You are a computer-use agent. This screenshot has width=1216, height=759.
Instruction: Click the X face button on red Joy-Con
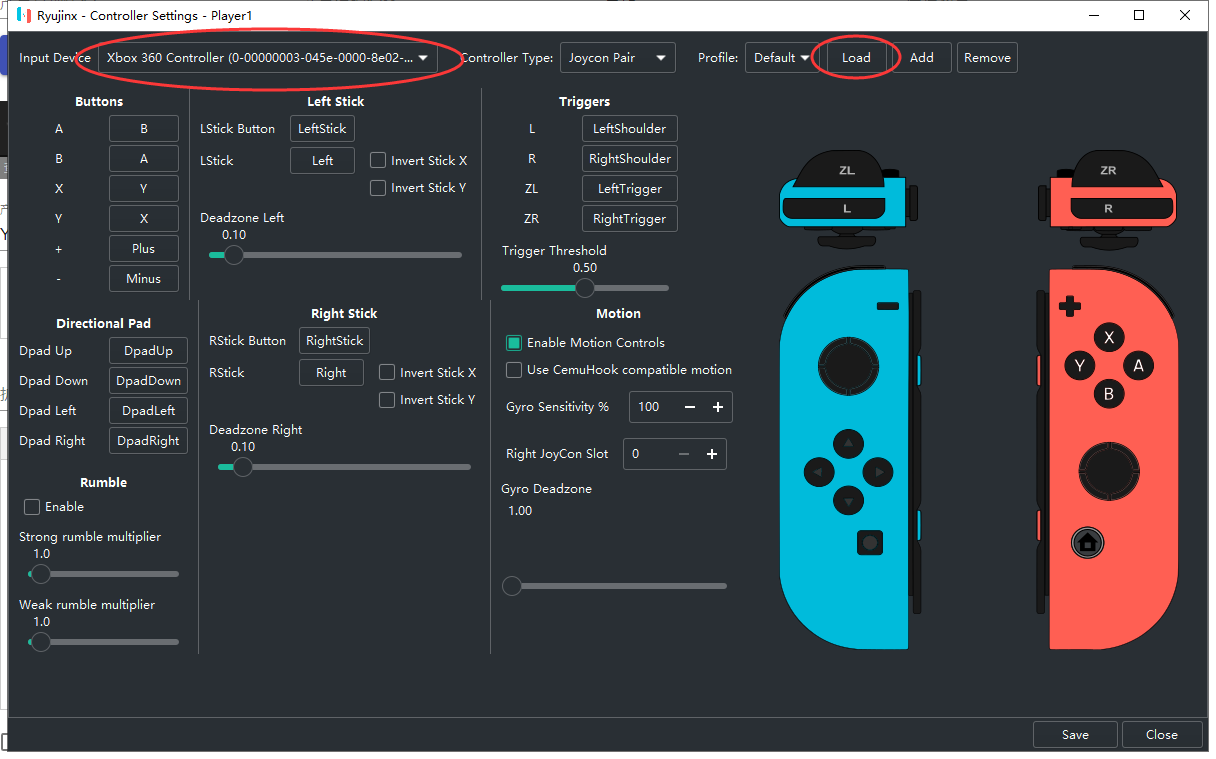tap(1108, 338)
